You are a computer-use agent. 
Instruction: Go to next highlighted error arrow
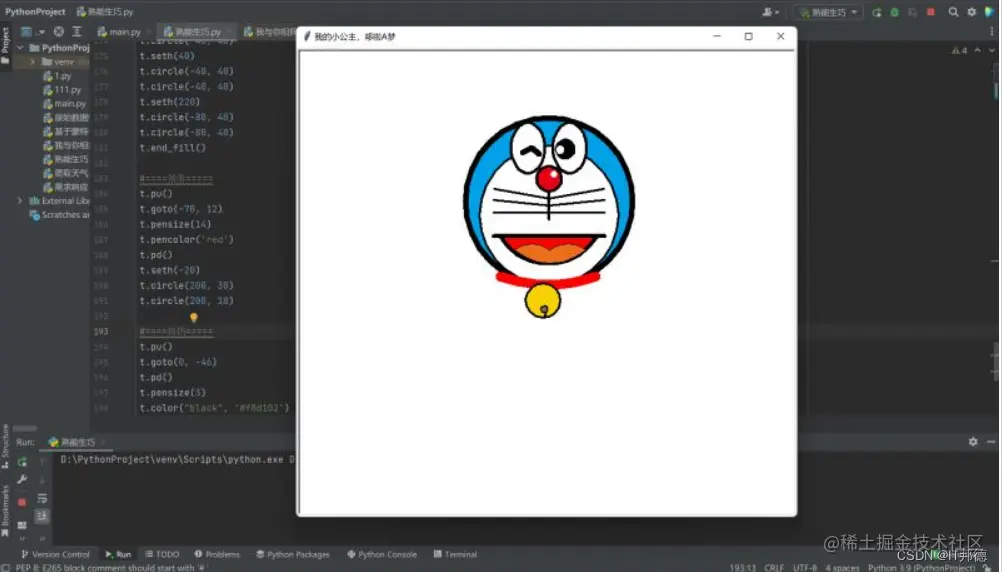991,51
